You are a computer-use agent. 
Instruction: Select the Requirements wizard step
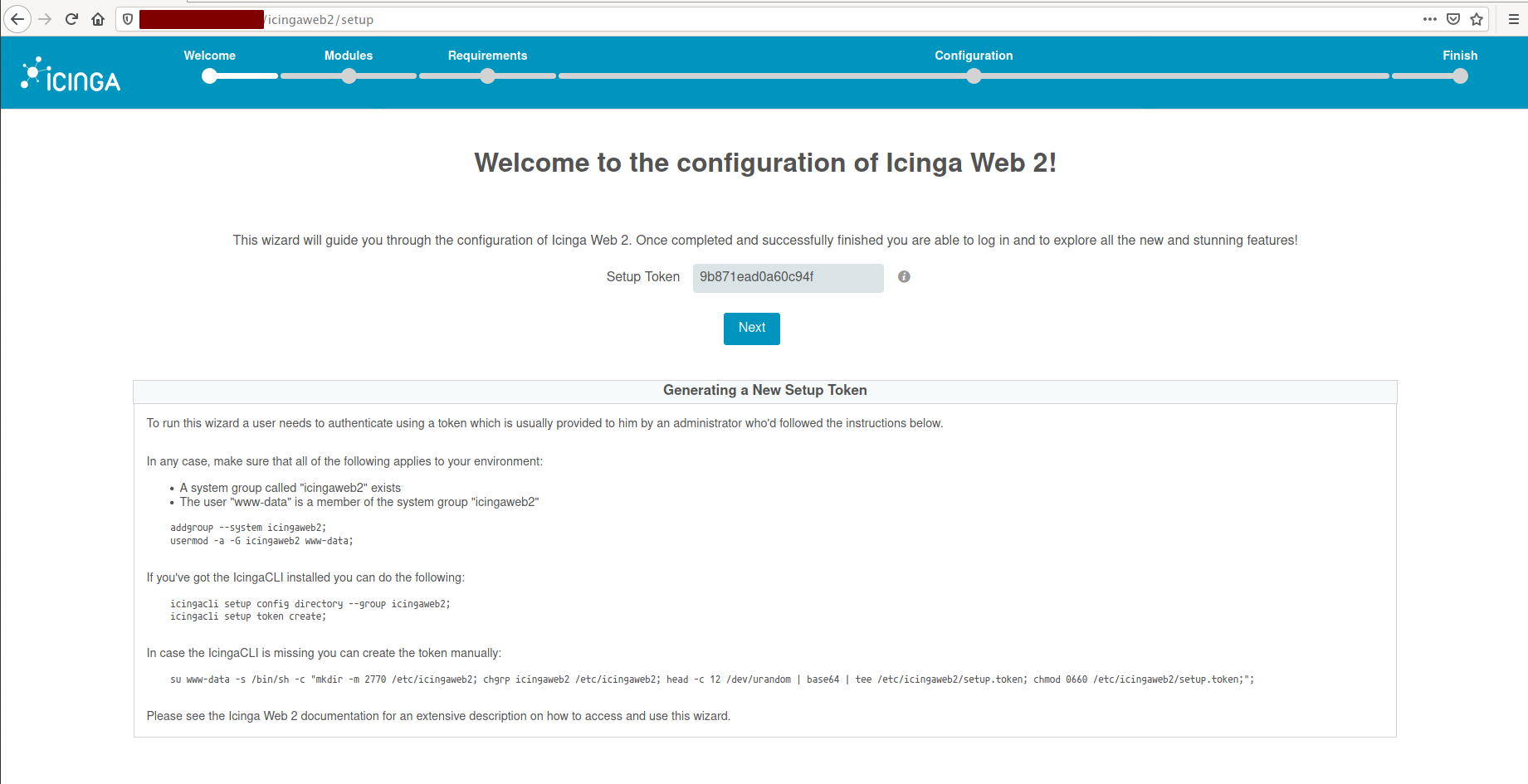(x=488, y=56)
